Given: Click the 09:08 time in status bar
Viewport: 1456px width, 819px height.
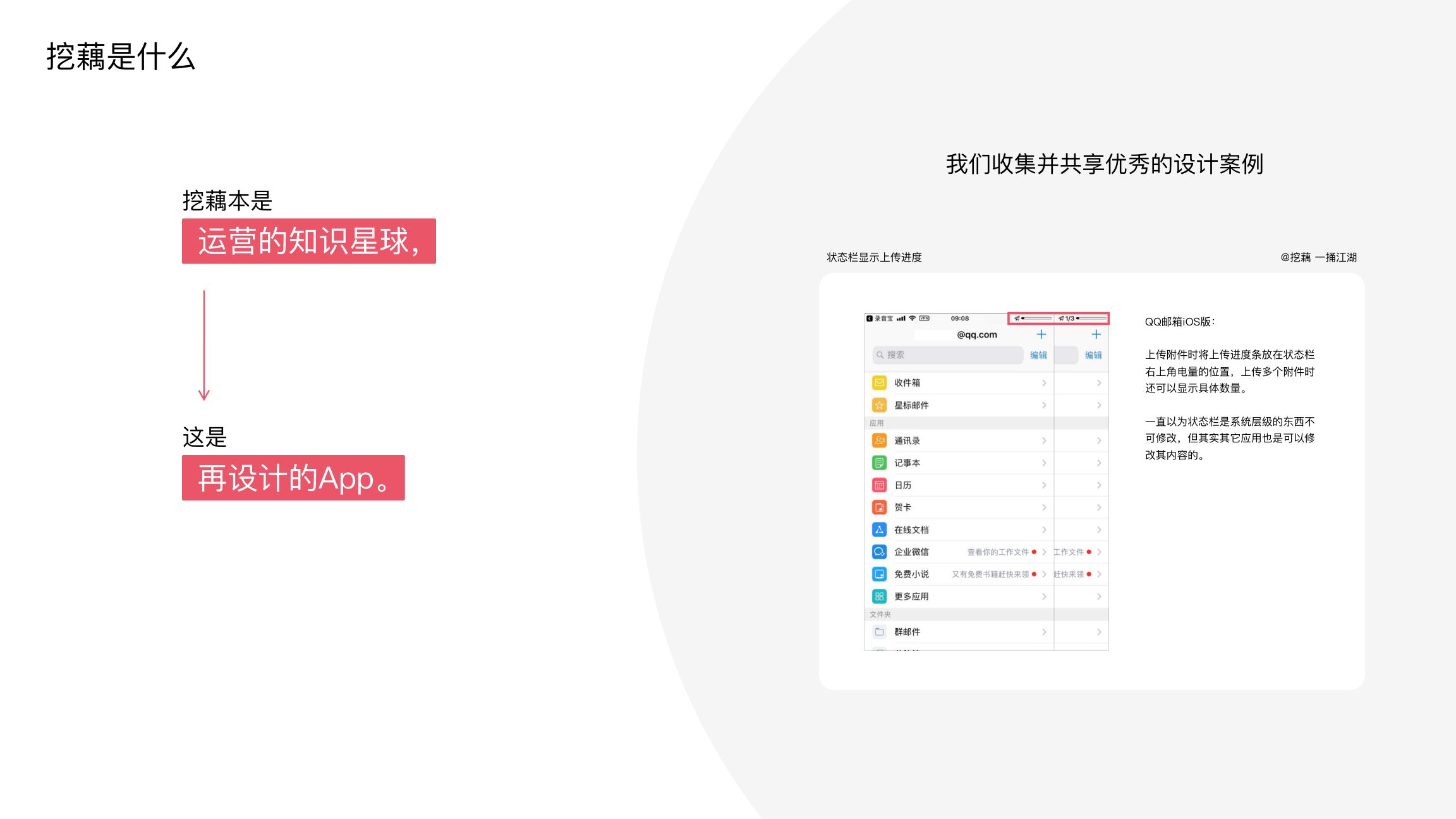Looking at the screenshot, I should 959,318.
